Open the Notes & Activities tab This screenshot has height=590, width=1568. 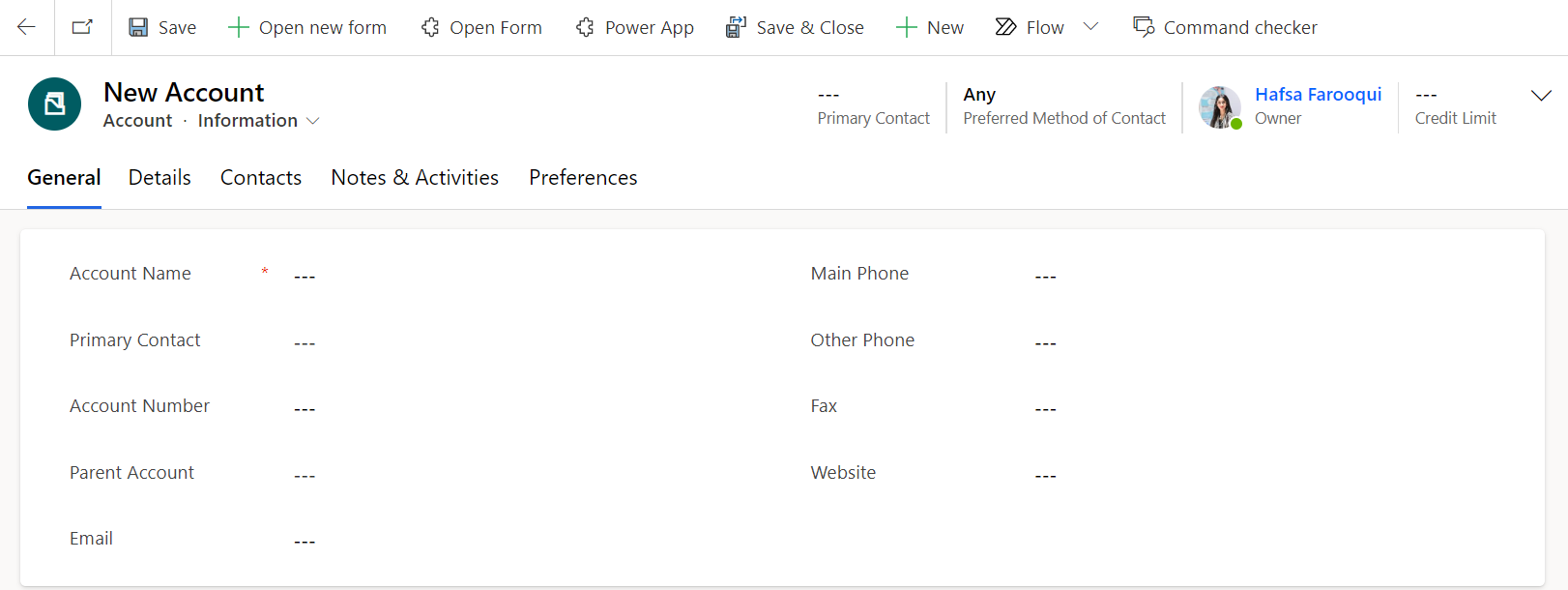point(414,177)
